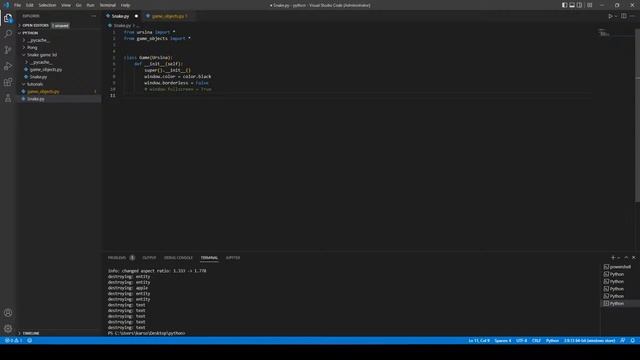640x360 pixels.
Task: Open the Extensions view
Action: tap(8, 82)
